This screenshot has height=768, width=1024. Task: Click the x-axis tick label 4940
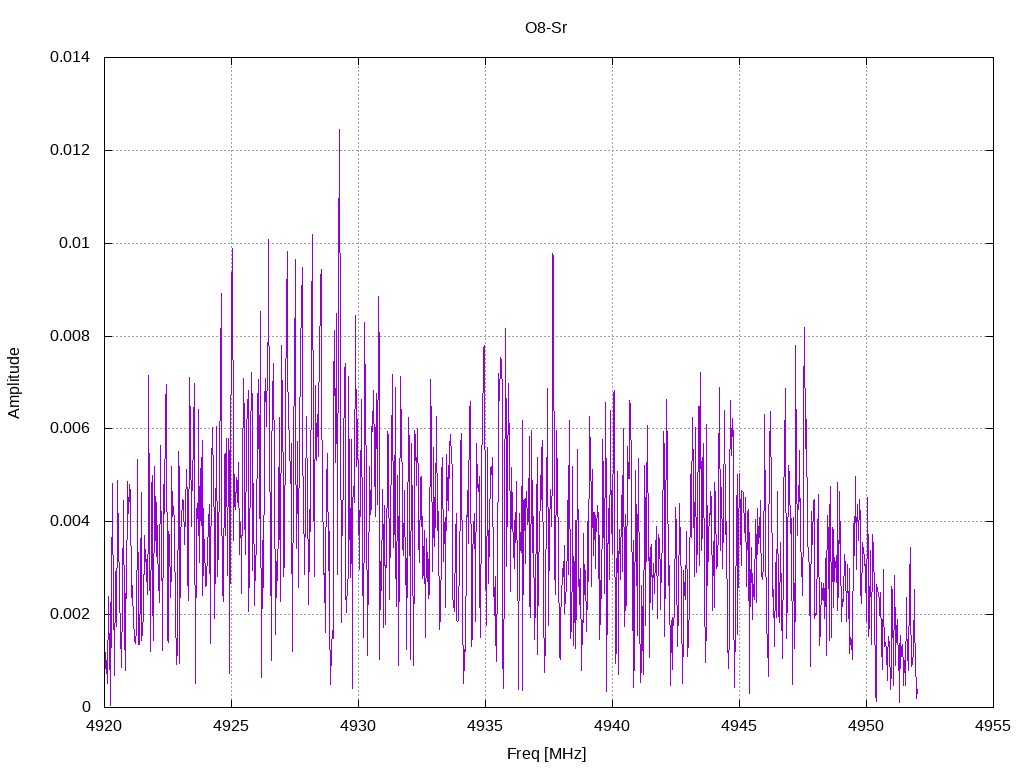pyautogui.click(x=613, y=726)
